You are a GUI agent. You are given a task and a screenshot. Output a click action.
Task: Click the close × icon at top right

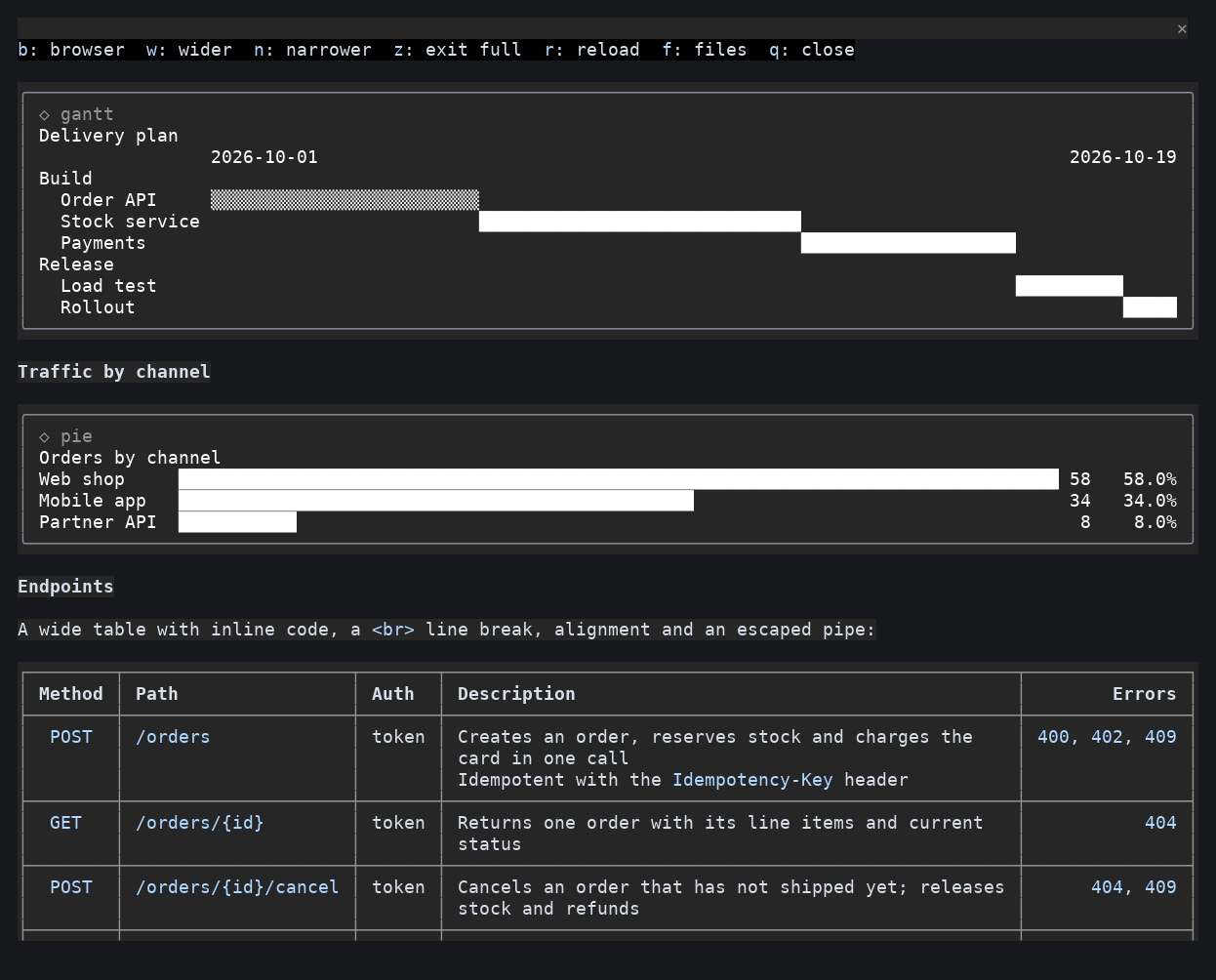click(1182, 28)
